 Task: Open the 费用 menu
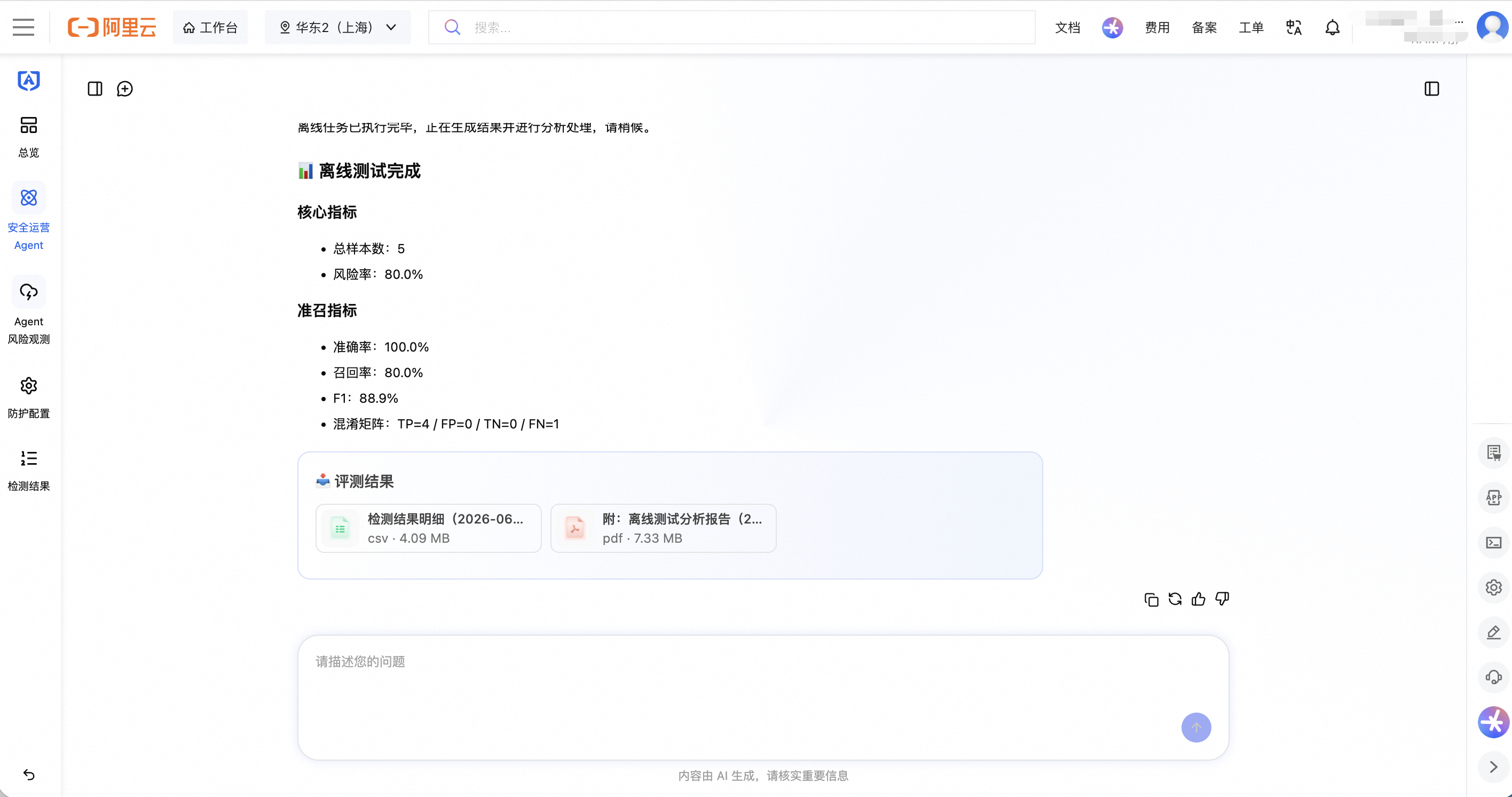tap(1157, 28)
